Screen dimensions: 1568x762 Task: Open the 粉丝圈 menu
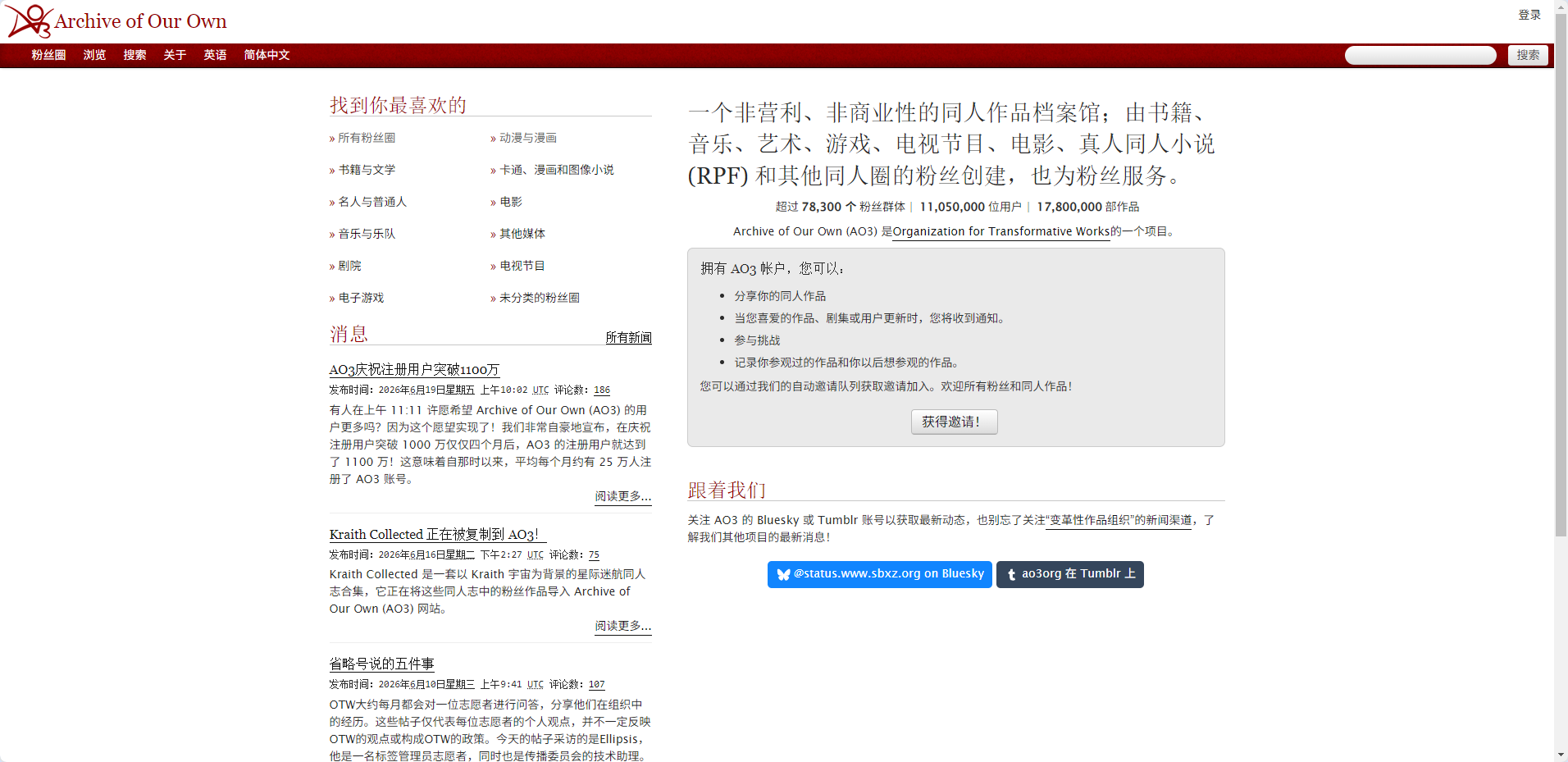[48, 55]
